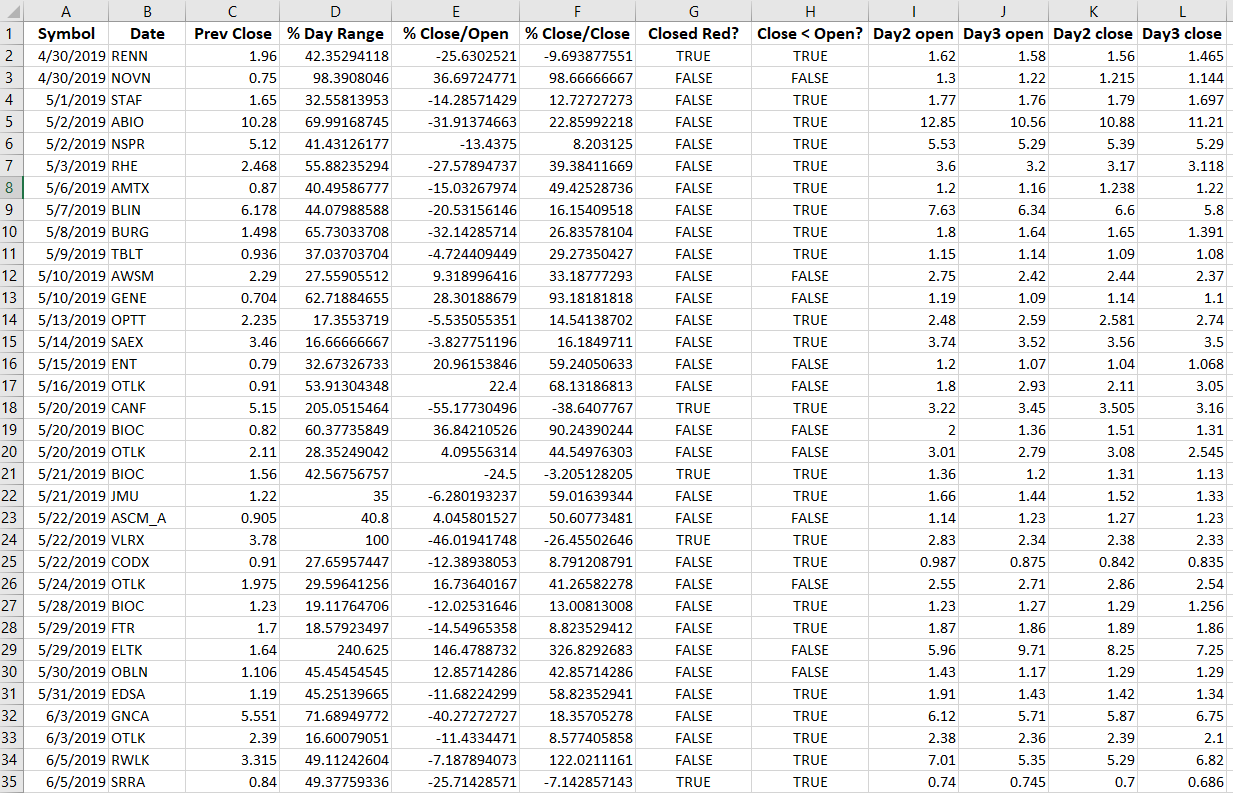Click the 'Day3 close' header cell
Screen dimensions: 1233x793
[x=1183, y=34]
